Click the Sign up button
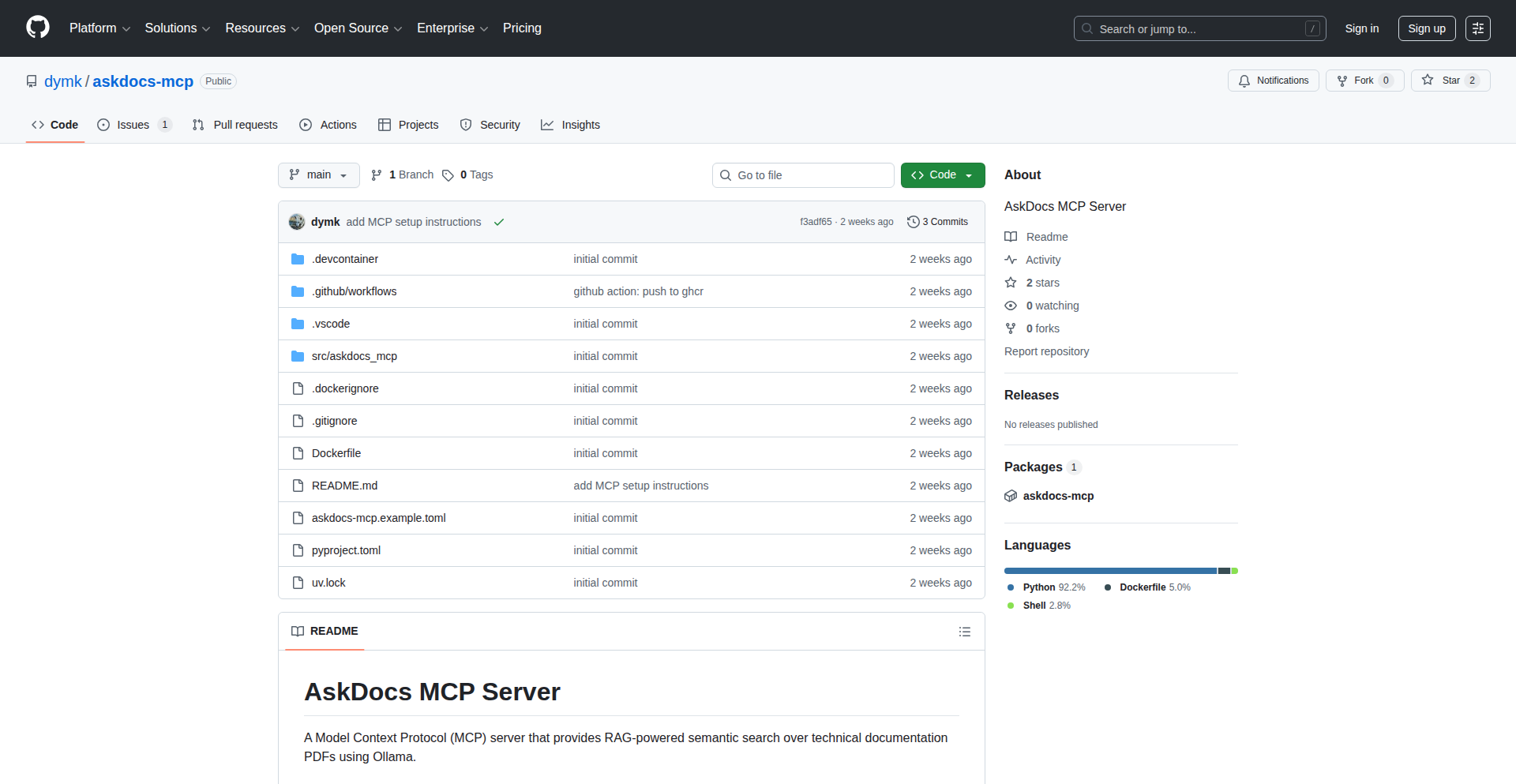The width and height of the screenshot is (1516, 784). (x=1426, y=28)
